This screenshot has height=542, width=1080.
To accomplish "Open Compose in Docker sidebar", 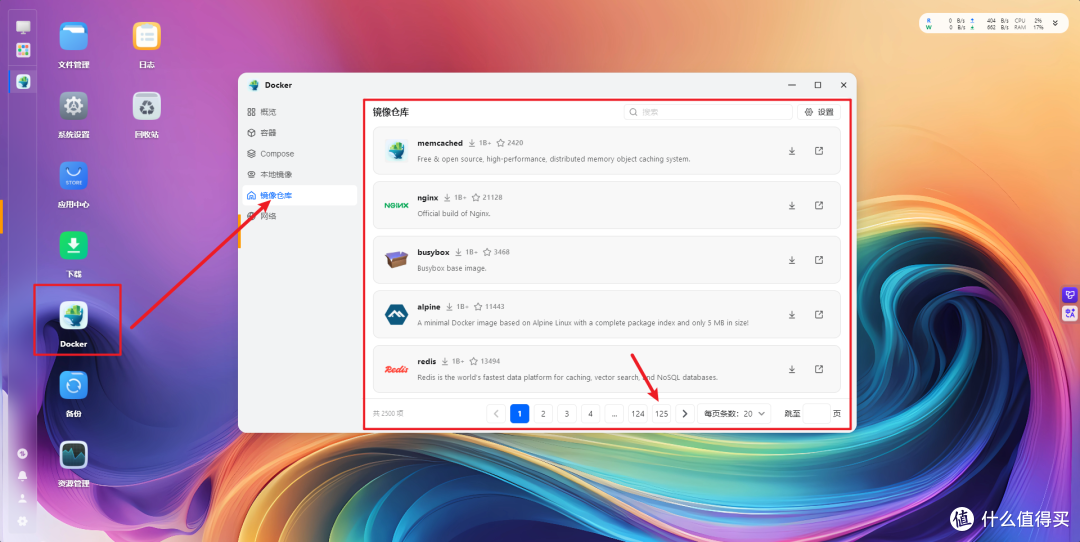I will (298, 154).
